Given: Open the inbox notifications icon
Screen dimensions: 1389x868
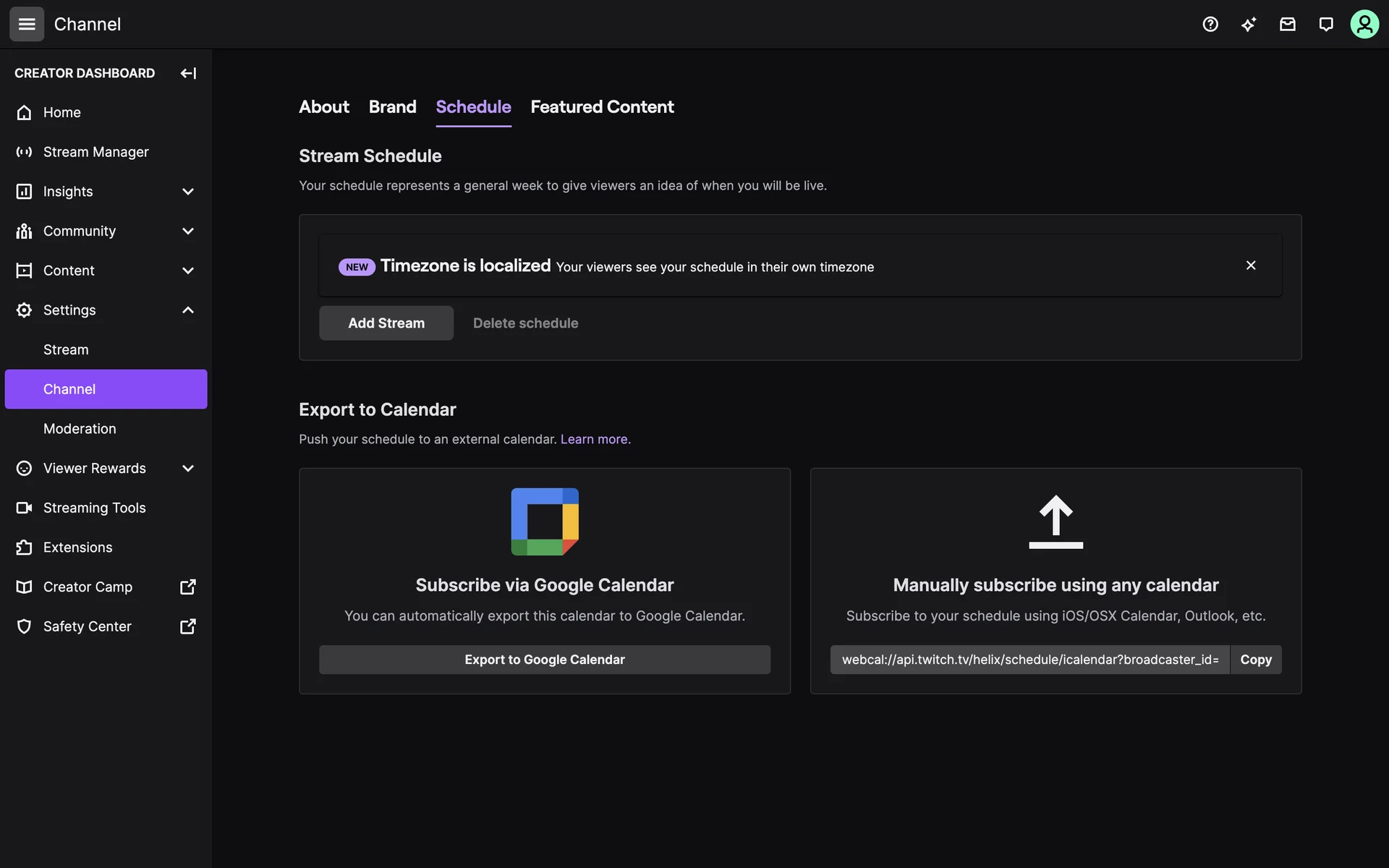Looking at the screenshot, I should point(1287,24).
